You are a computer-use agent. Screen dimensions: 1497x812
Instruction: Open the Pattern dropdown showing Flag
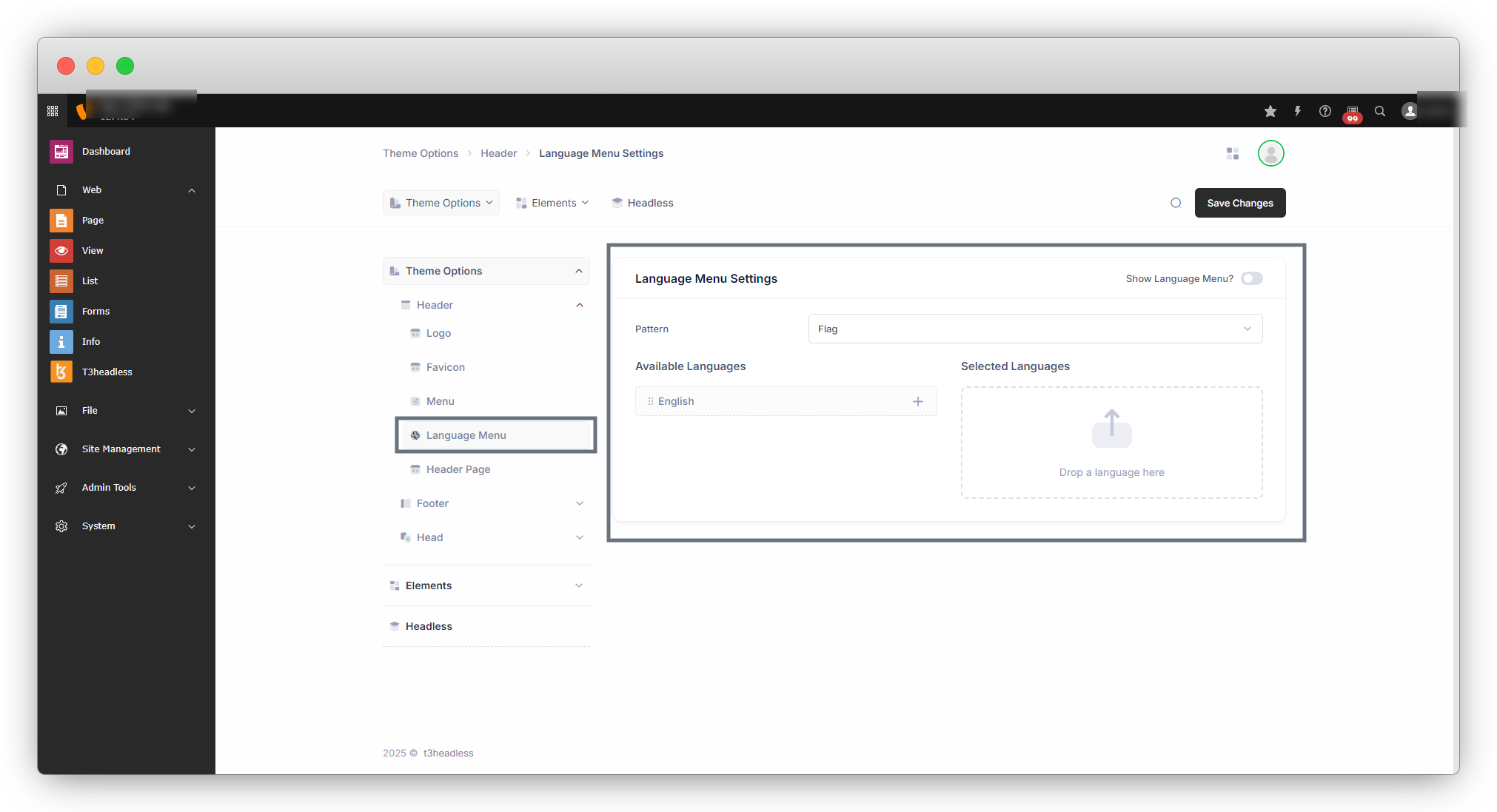(1035, 329)
